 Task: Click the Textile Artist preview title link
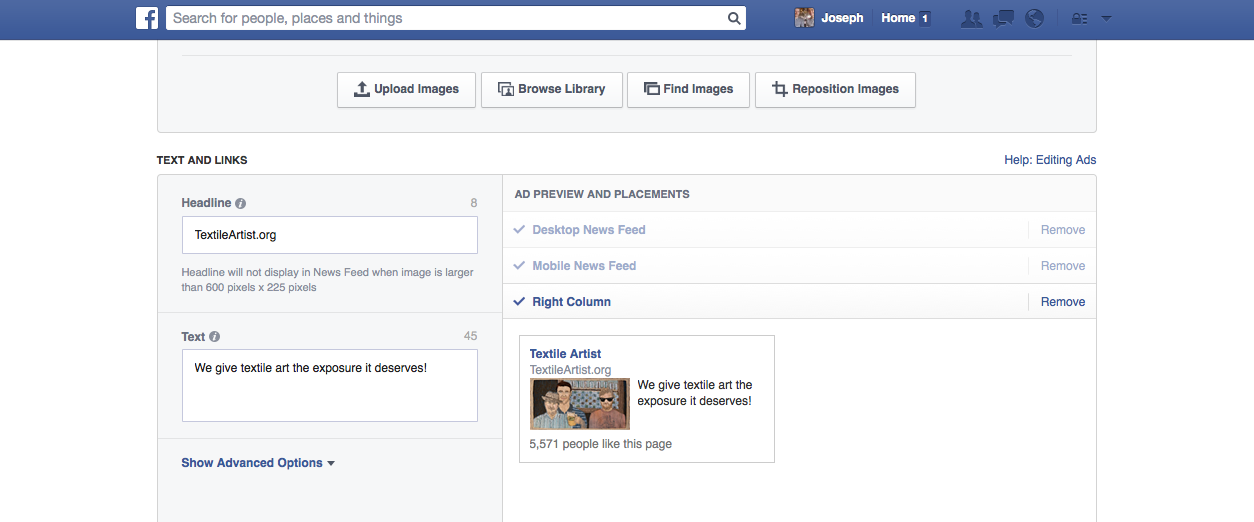coord(565,354)
